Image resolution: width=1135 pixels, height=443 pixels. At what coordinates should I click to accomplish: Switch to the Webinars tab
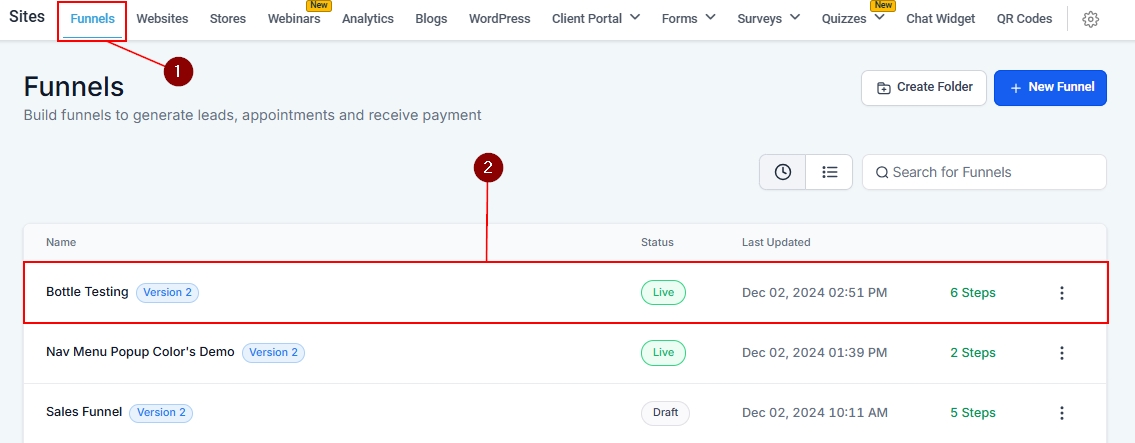click(x=294, y=19)
